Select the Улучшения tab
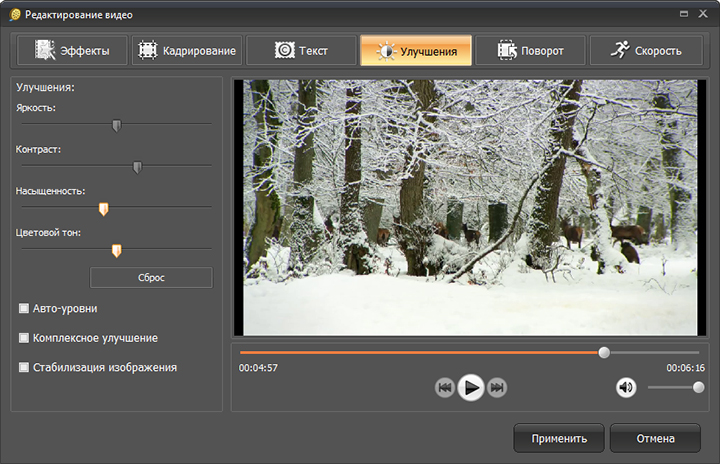720x464 pixels. click(x=415, y=51)
